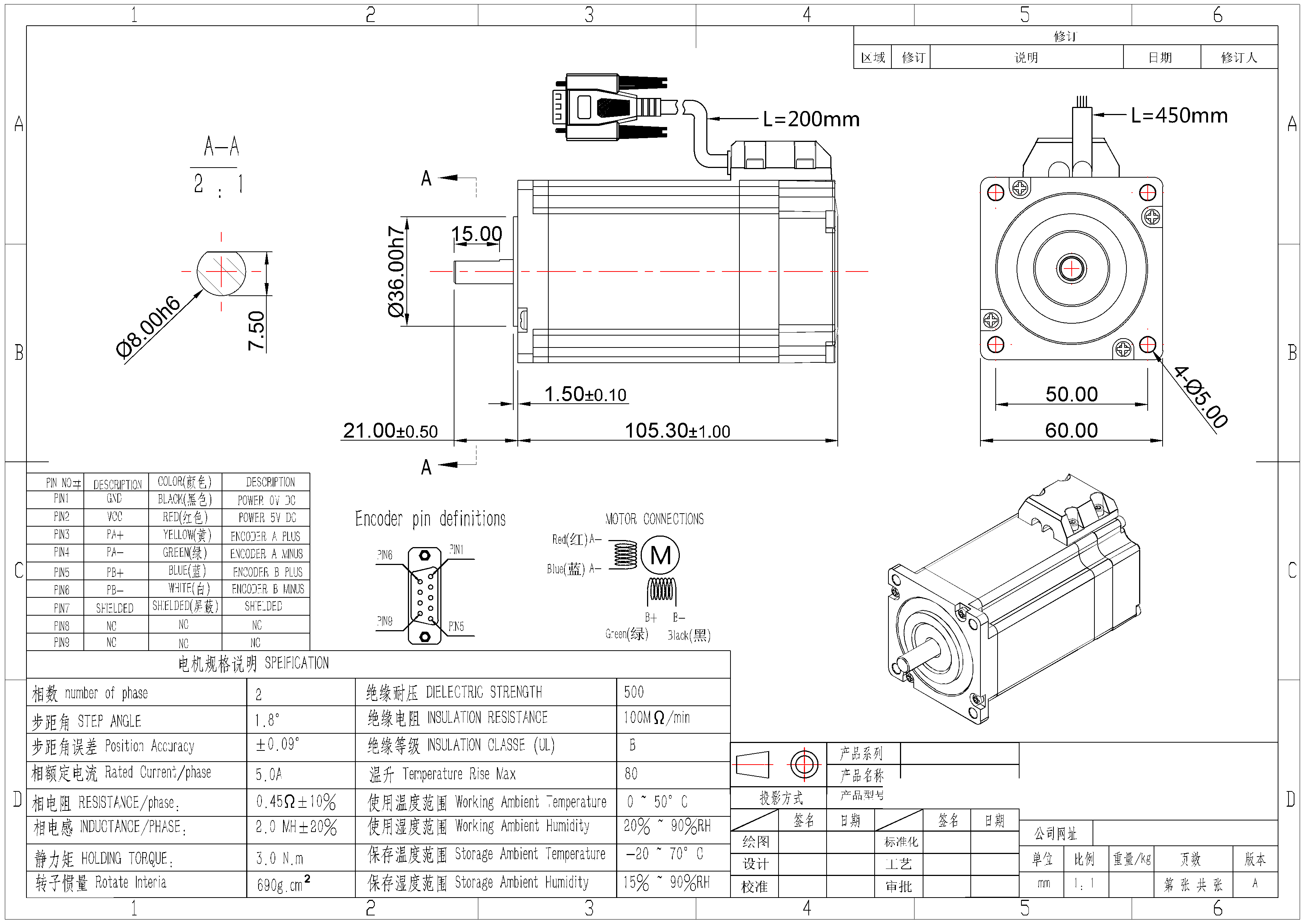Click the Rated Current/phase 5.0A cell
Viewport: 1306px width, 924px height.
click(301, 774)
